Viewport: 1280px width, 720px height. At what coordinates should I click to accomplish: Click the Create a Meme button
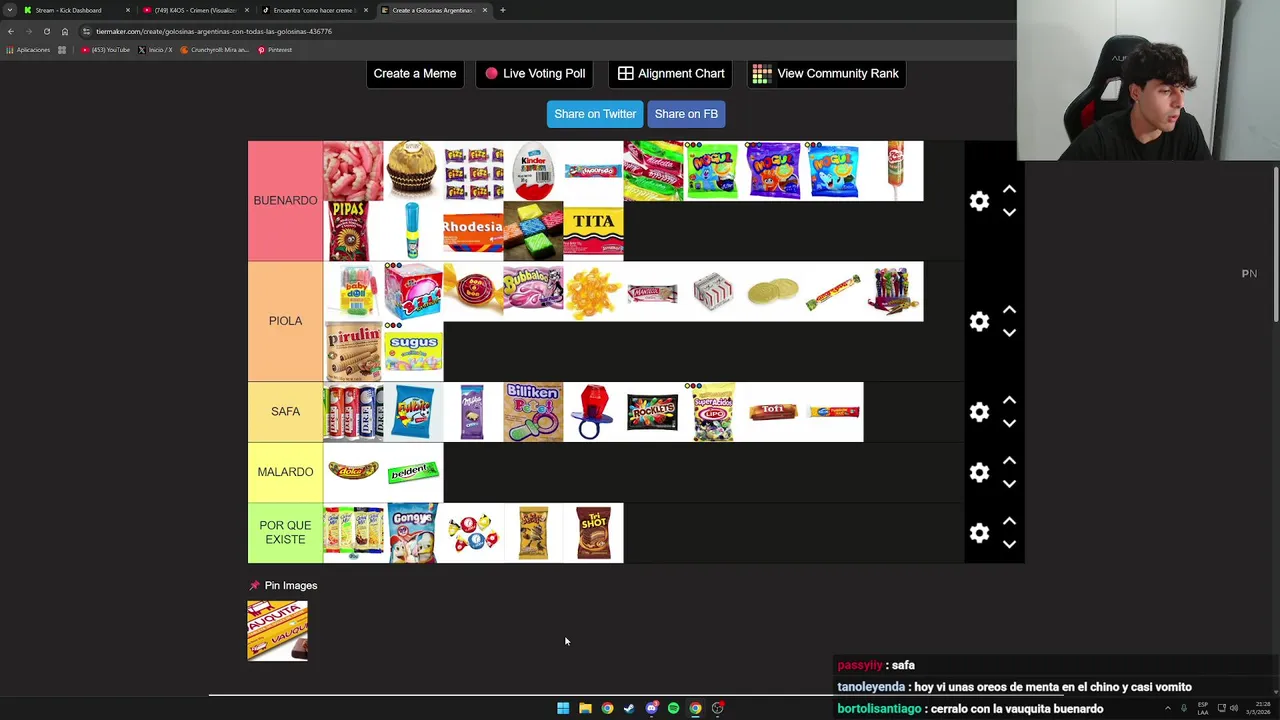pyautogui.click(x=415, y=73)
